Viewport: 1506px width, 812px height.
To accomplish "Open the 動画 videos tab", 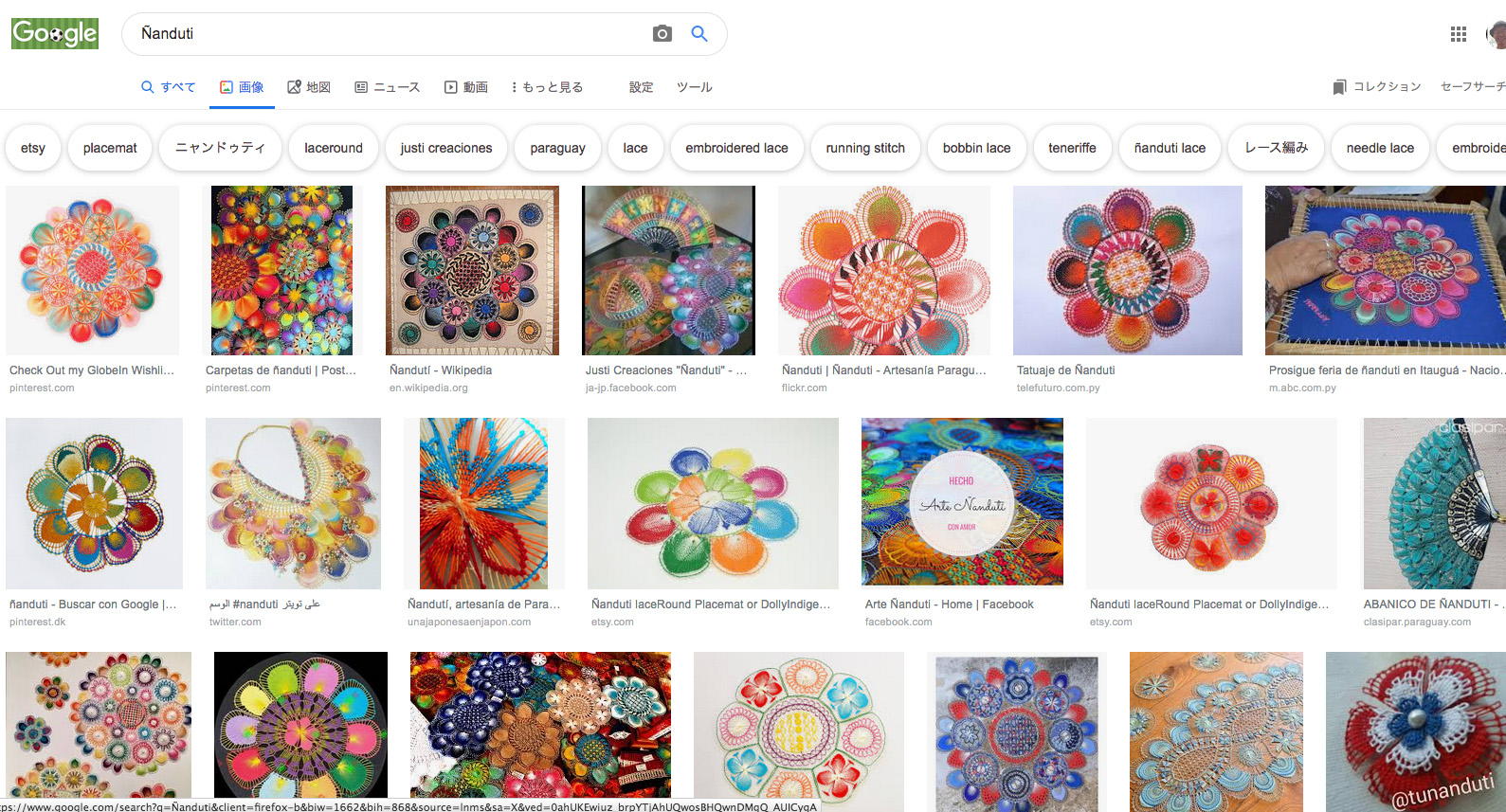I will point(465,87).
